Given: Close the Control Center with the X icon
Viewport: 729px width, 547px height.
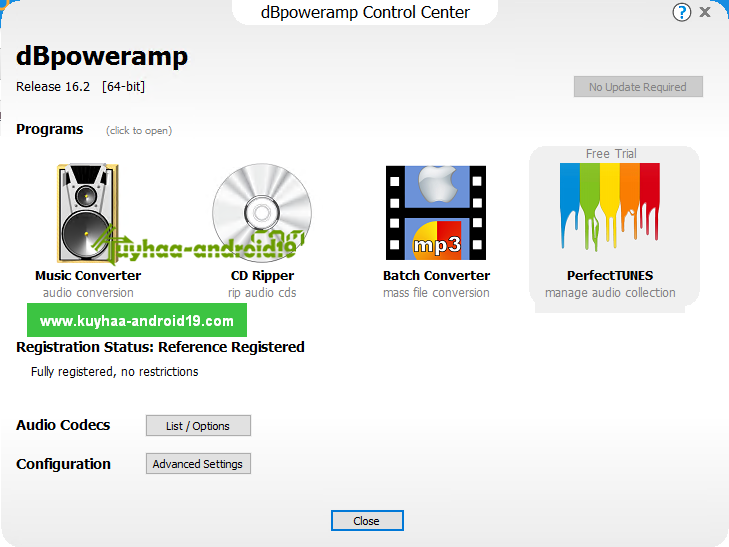Looking at the screenshot, I should pyautogui.click(x=705, y=12).
